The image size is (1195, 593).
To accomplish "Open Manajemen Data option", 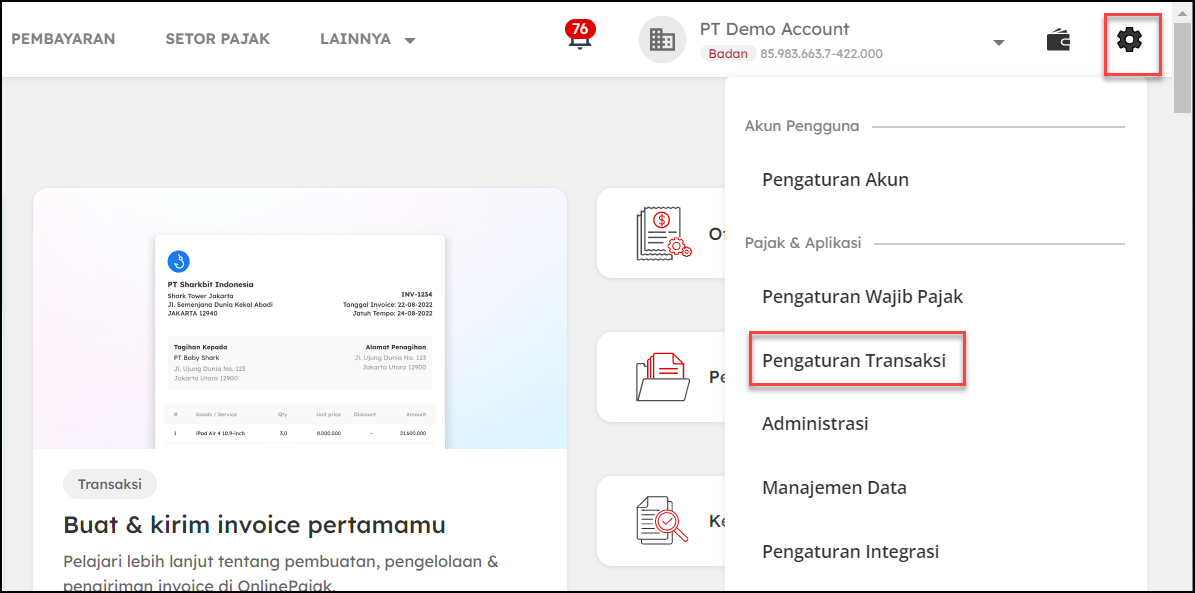I will [x=834, y=488].
